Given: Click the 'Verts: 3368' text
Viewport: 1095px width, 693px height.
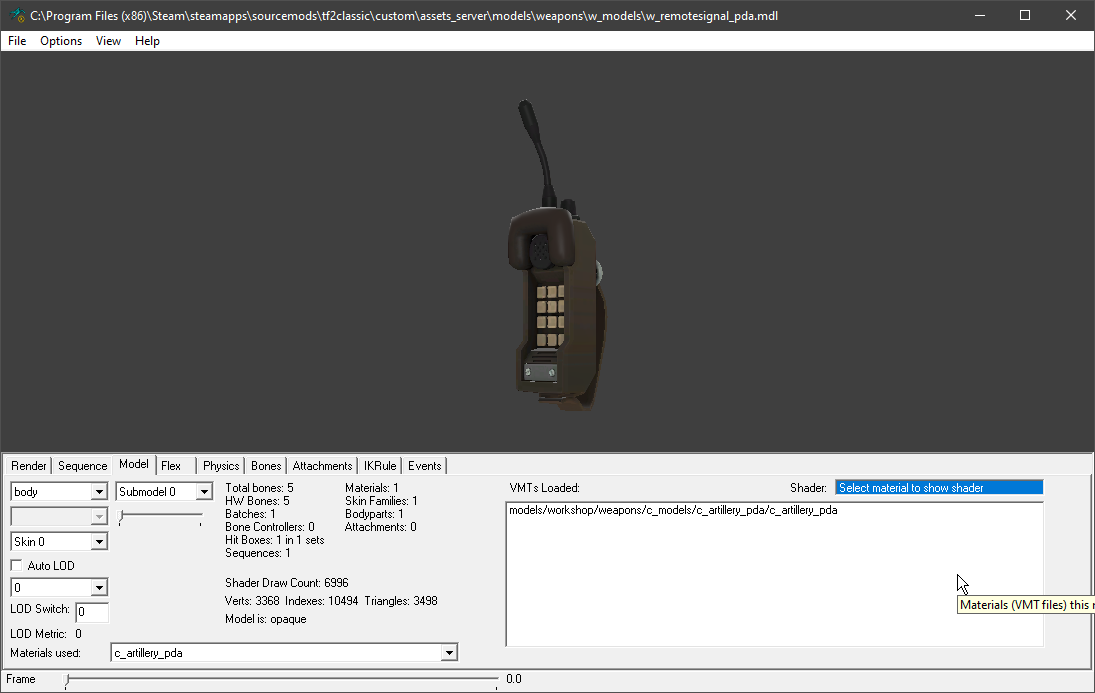Looking at the screenshot, I should coord(252,601).
